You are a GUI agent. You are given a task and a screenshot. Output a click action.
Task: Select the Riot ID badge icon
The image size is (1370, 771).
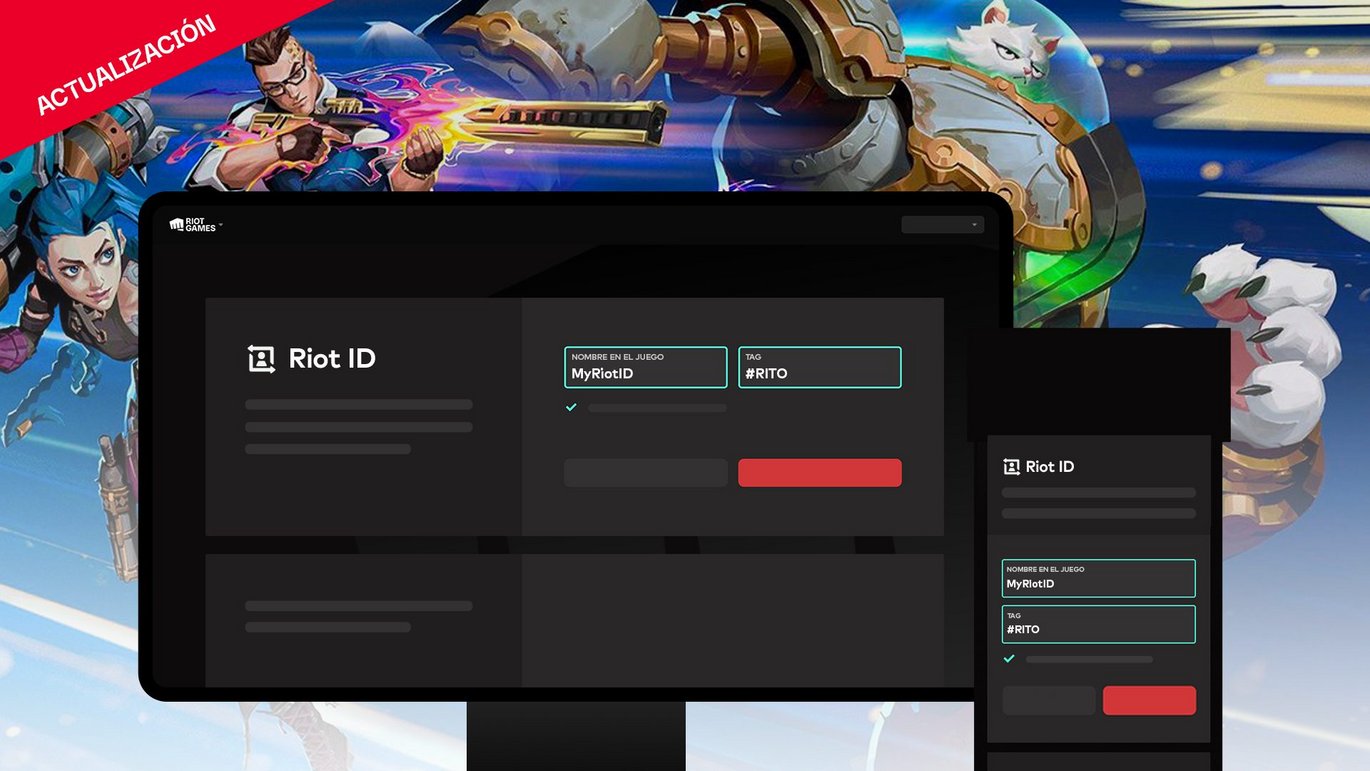[x=259, y=359]
